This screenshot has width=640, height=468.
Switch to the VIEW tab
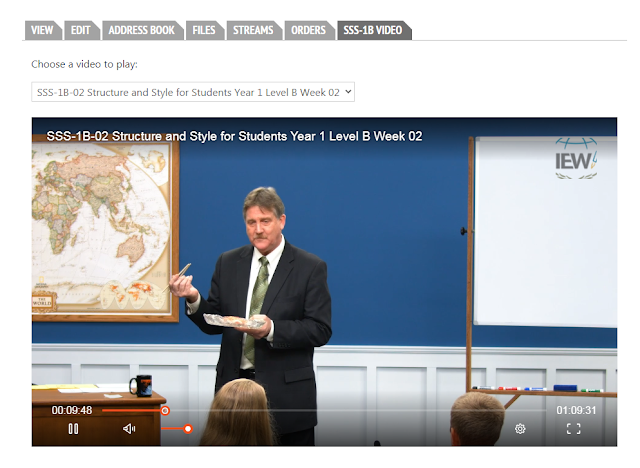coord(42,30)
